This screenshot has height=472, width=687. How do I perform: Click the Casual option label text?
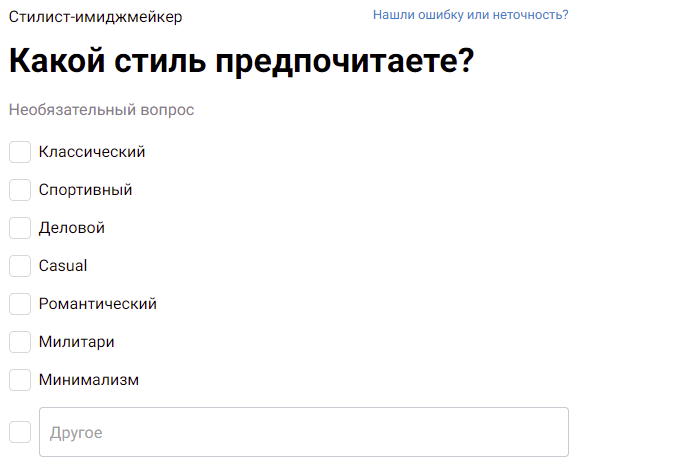pos(63,266)
